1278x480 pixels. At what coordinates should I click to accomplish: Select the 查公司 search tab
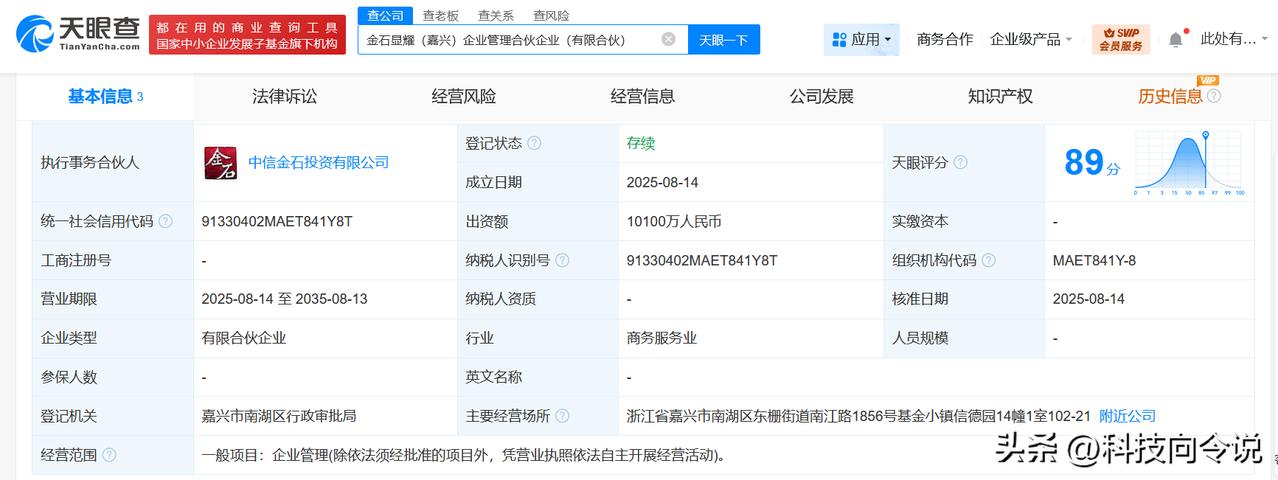click(x=385, y=15)
